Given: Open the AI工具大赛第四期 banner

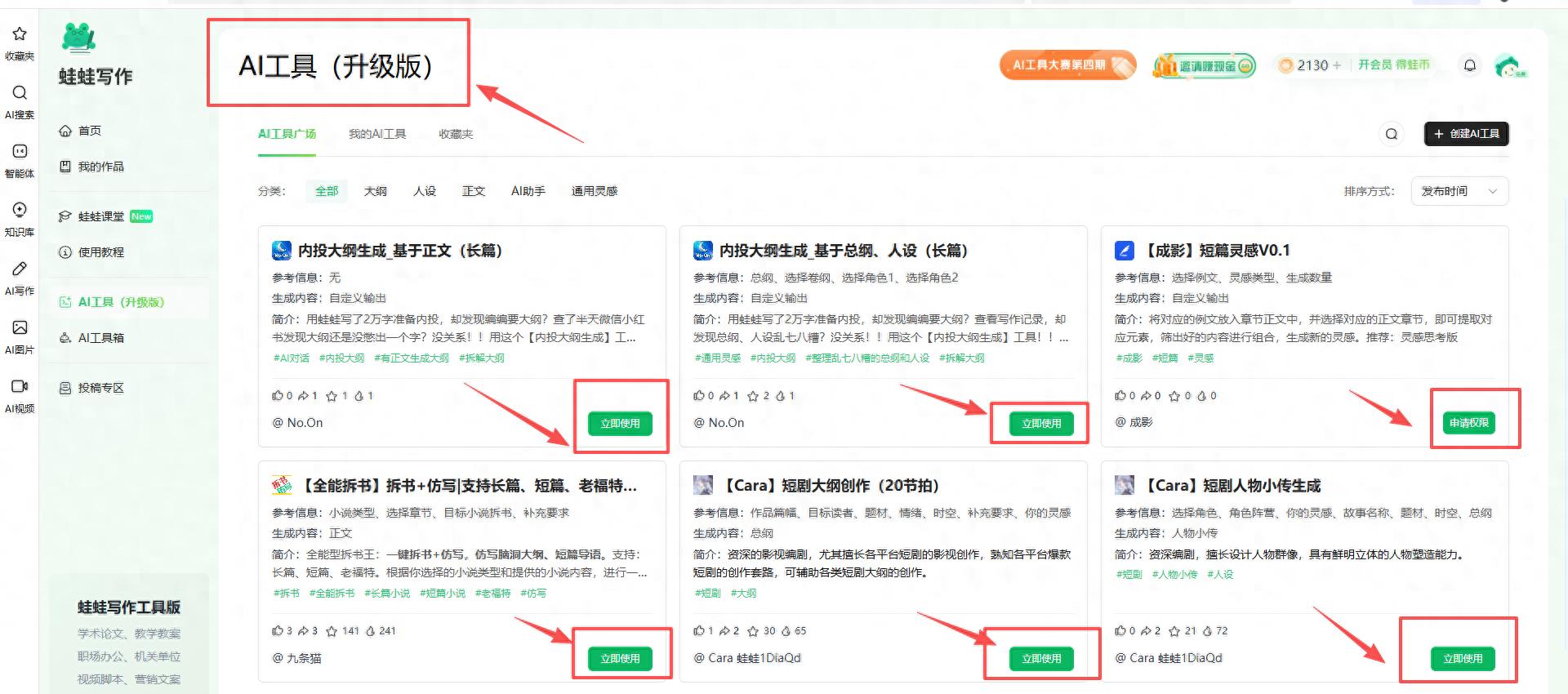Looking at the screenshot, I should 1067,65.
